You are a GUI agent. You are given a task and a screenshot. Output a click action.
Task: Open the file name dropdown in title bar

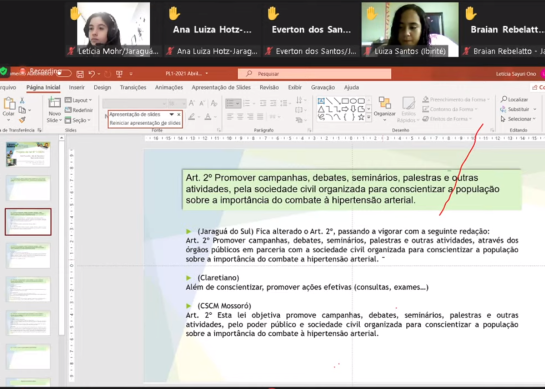tap(207, 74)
